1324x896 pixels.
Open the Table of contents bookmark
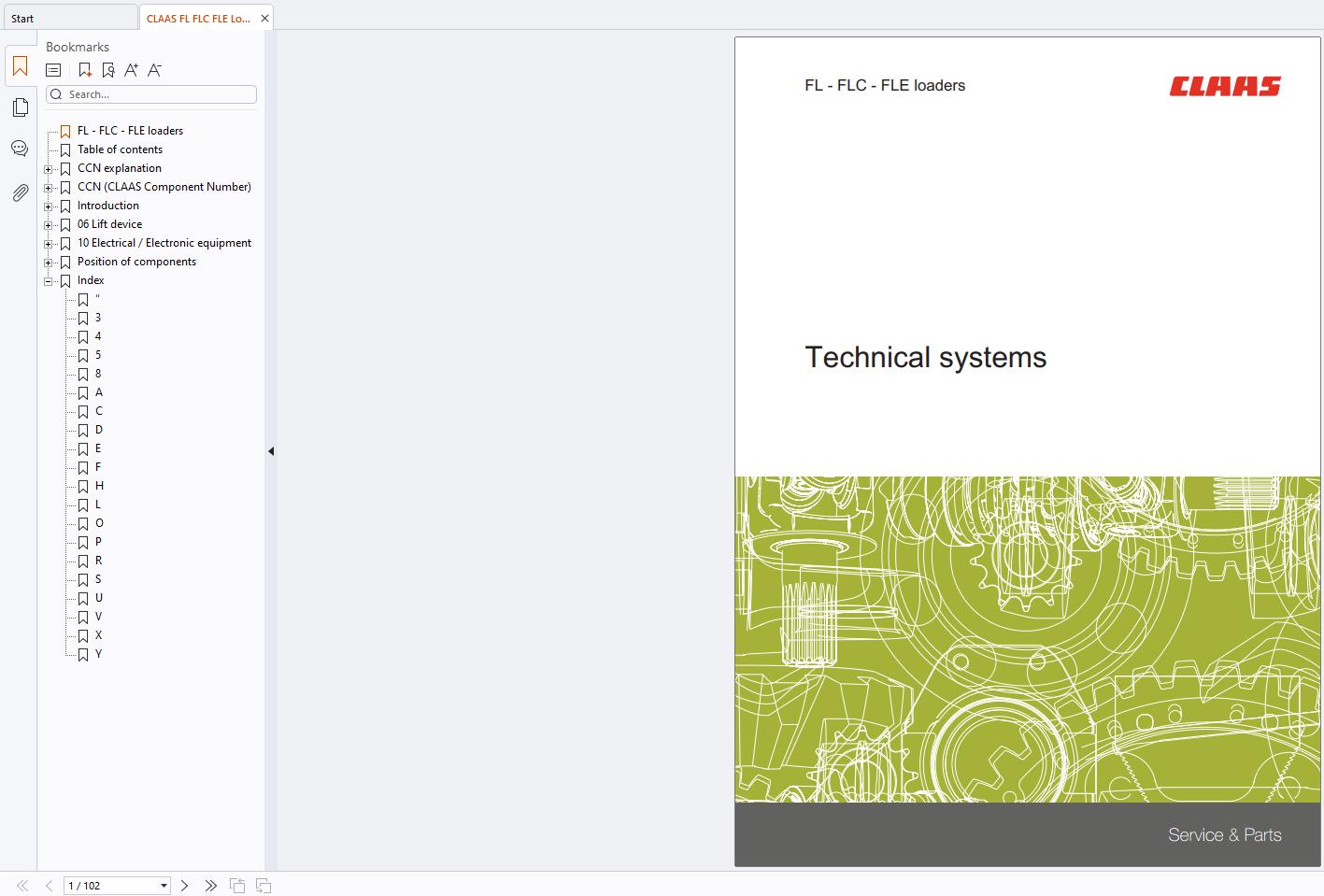[x=120, y=149]
